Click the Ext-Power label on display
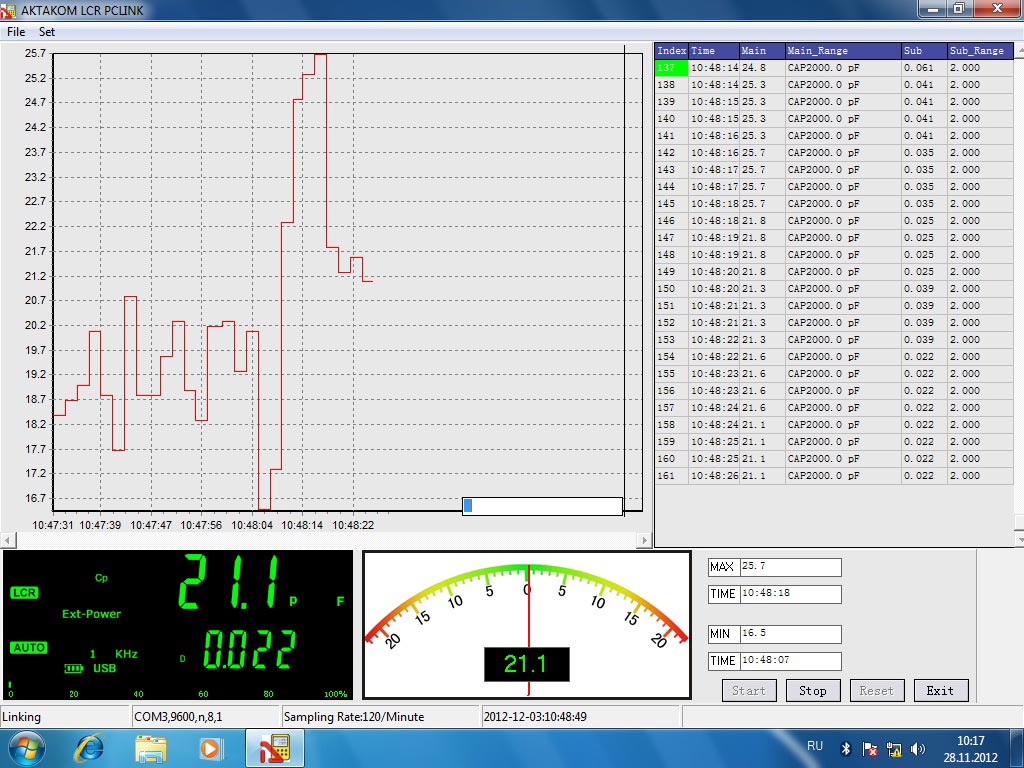 91,613
